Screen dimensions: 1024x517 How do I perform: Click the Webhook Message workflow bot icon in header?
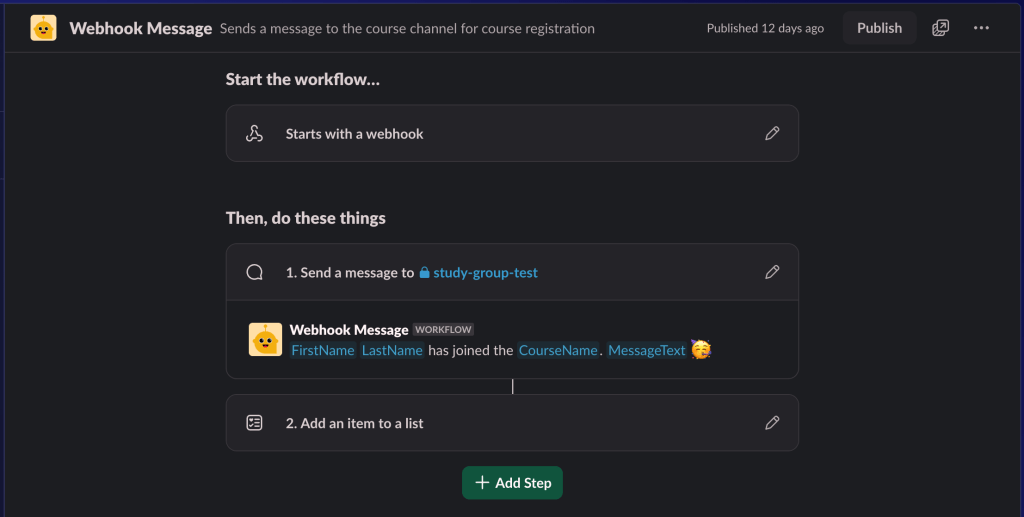[x=43, y=28]
